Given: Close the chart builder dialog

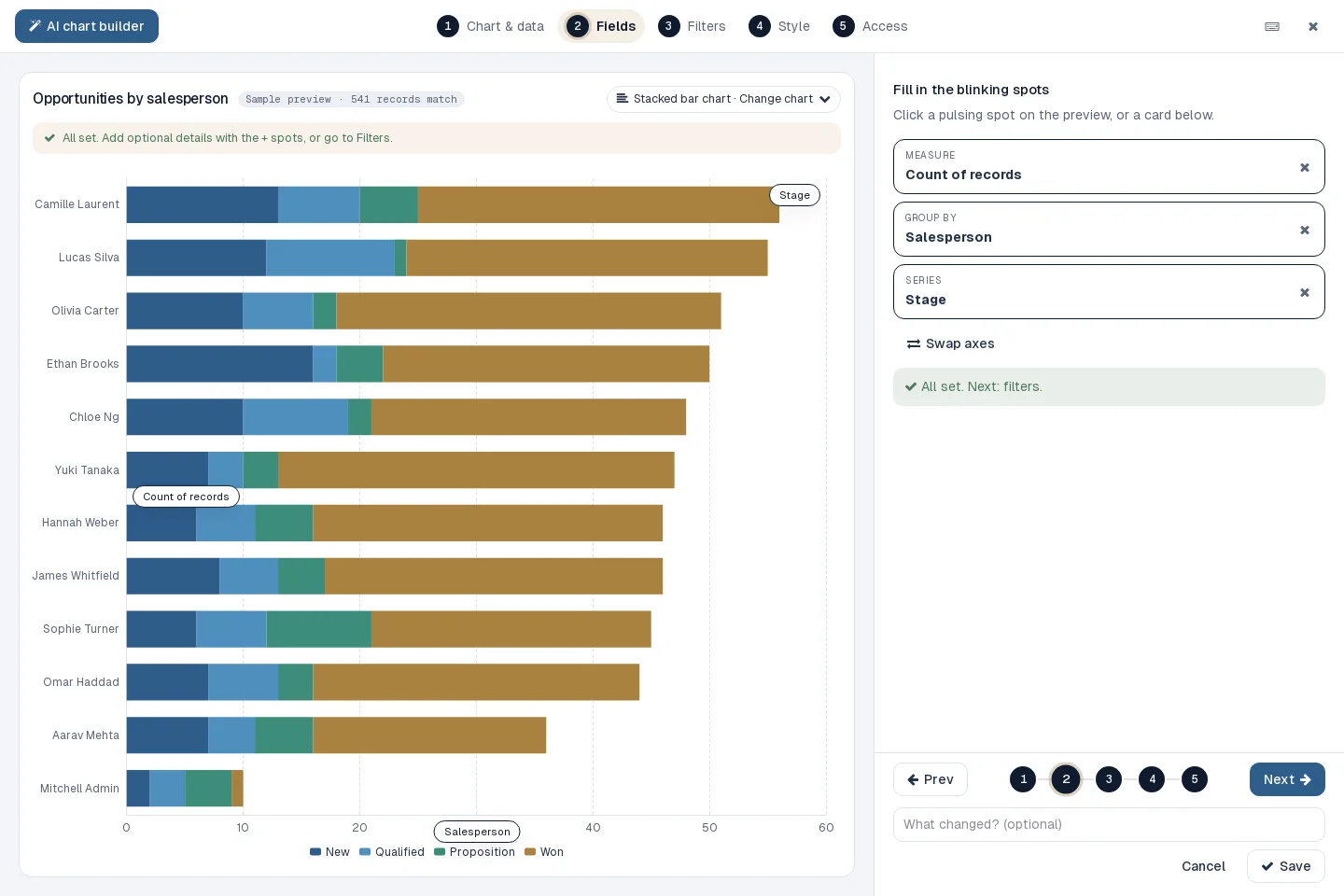Looking at the screenshot, I should point(1313,26).
